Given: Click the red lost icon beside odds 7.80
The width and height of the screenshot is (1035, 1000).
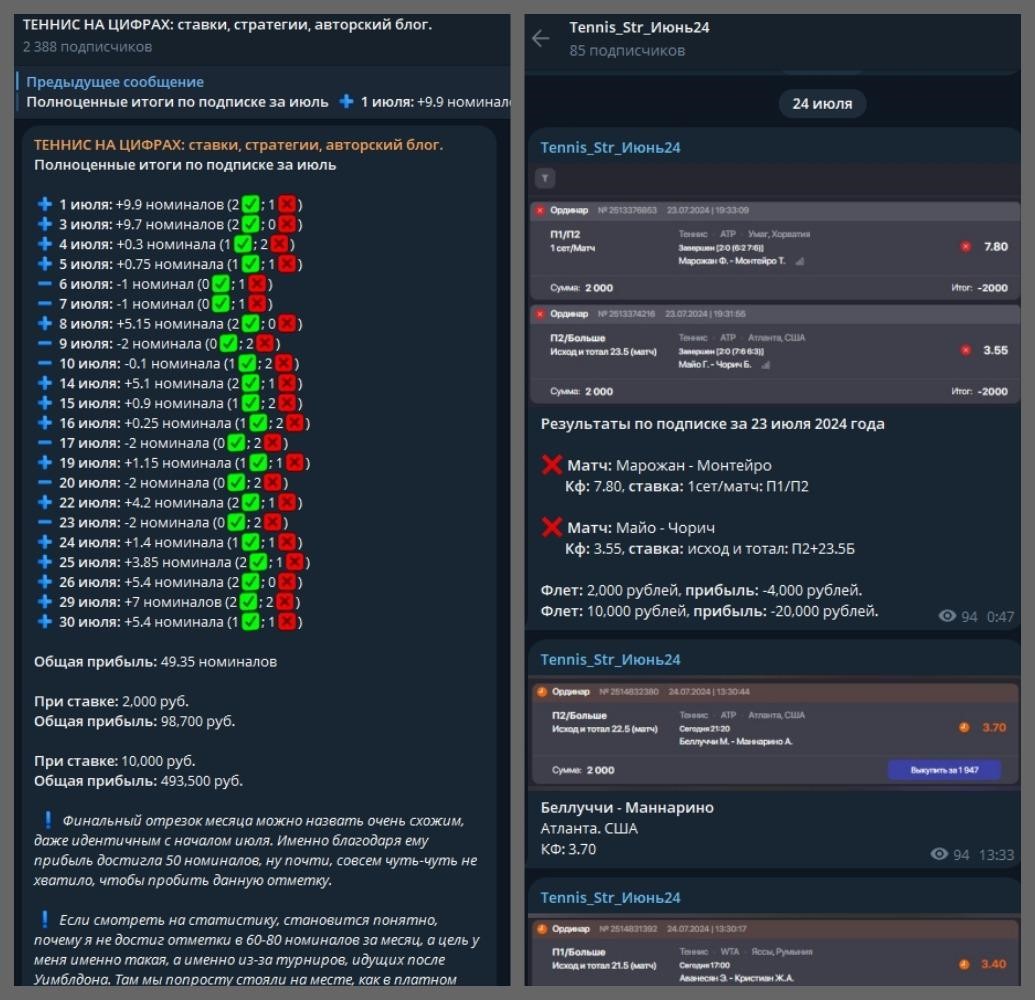Looking at the screenshot, I should coord(966,246).
